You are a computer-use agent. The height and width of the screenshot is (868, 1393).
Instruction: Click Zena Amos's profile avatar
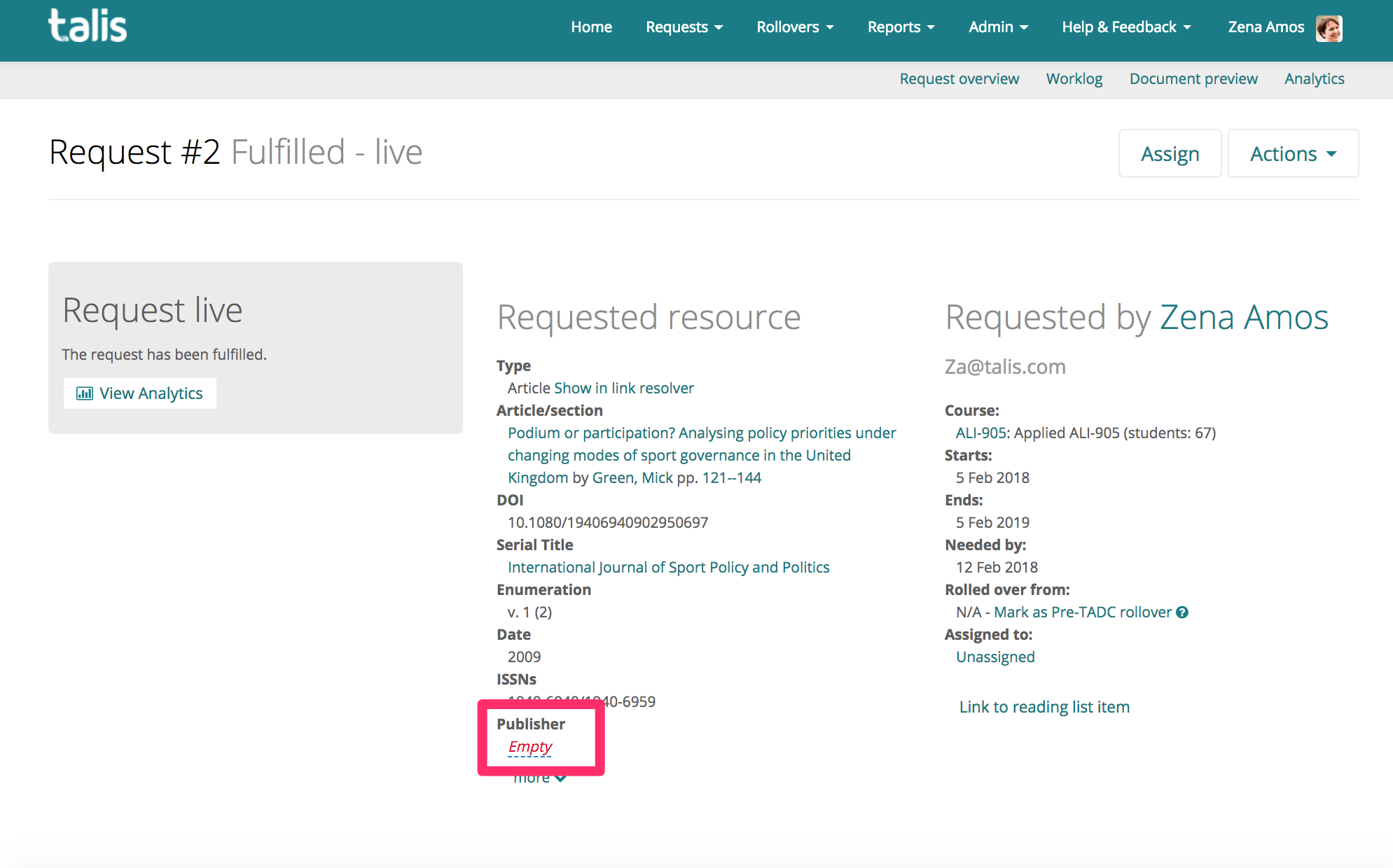click(1331, 27)
